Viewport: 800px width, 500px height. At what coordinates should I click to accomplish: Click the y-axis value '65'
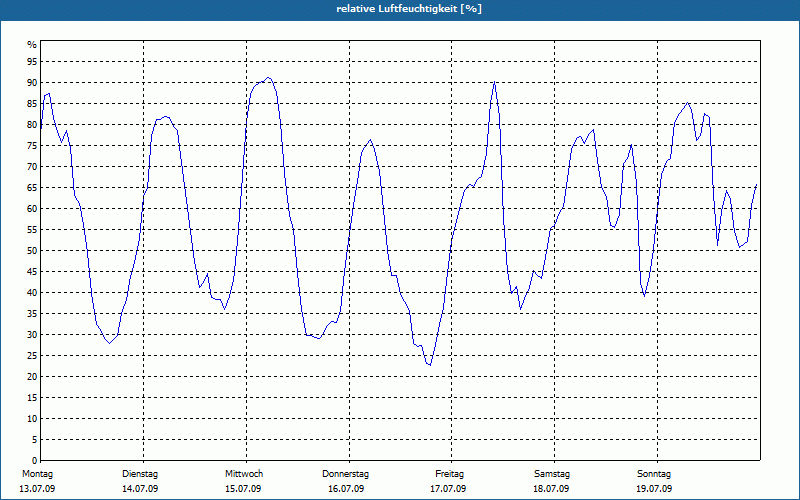pos(32,188)
